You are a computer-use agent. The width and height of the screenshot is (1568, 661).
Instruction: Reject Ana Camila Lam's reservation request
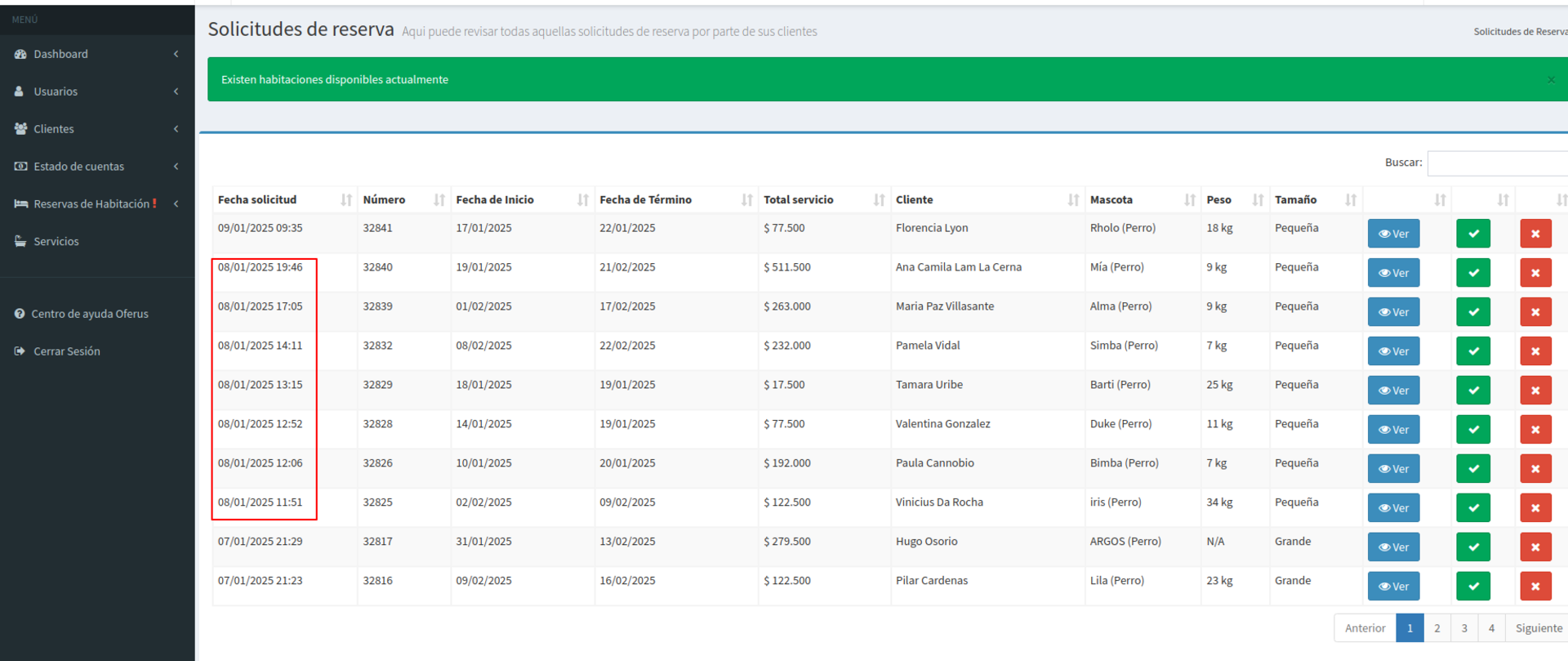pos(1535,273)
